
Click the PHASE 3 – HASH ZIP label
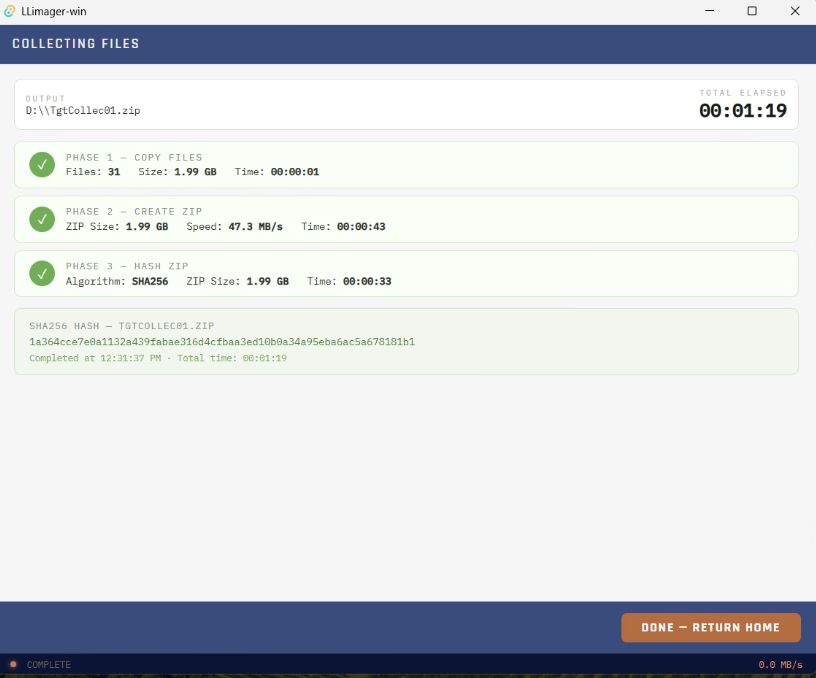tap(127, 266)
